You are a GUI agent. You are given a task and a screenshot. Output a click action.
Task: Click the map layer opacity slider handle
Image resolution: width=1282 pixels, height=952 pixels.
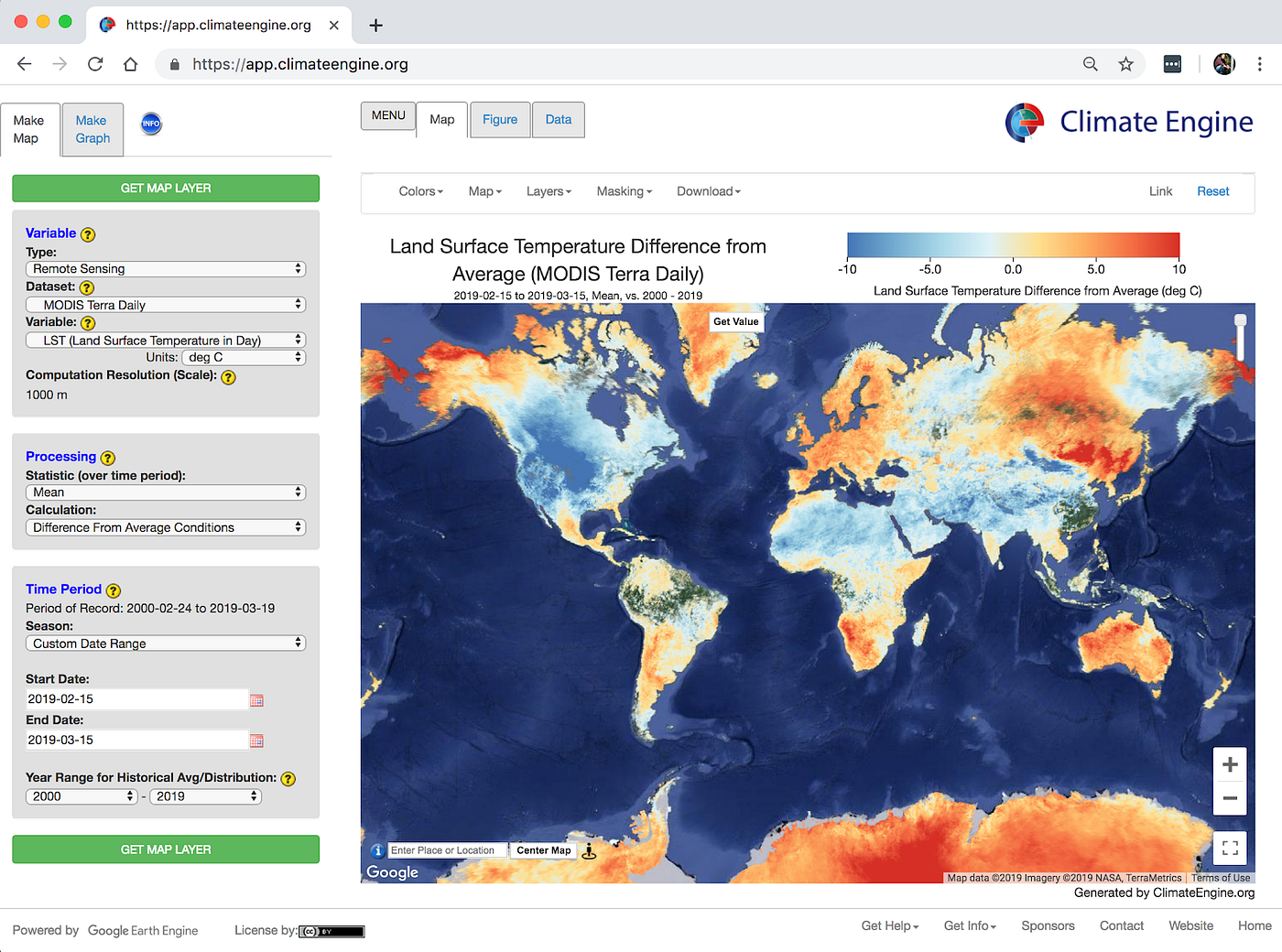[1240, 321]
